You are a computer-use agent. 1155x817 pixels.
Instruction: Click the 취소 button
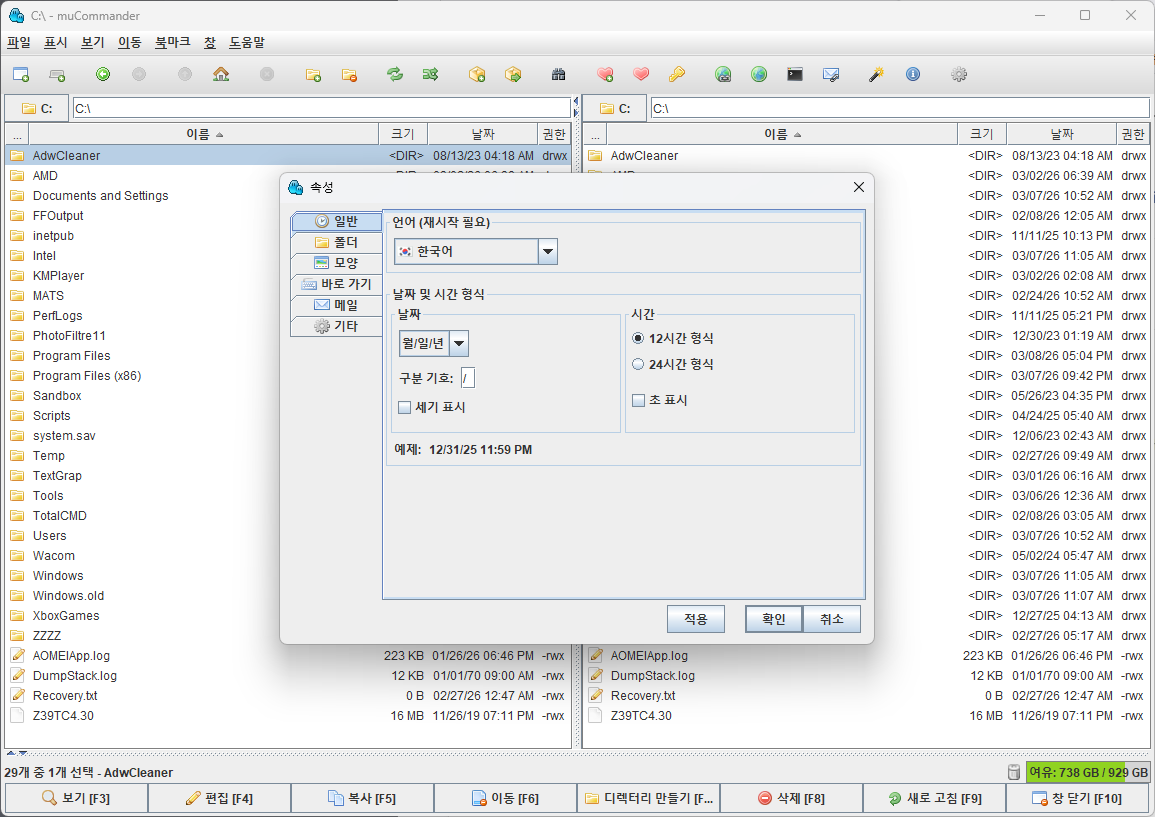click(832, 620)
